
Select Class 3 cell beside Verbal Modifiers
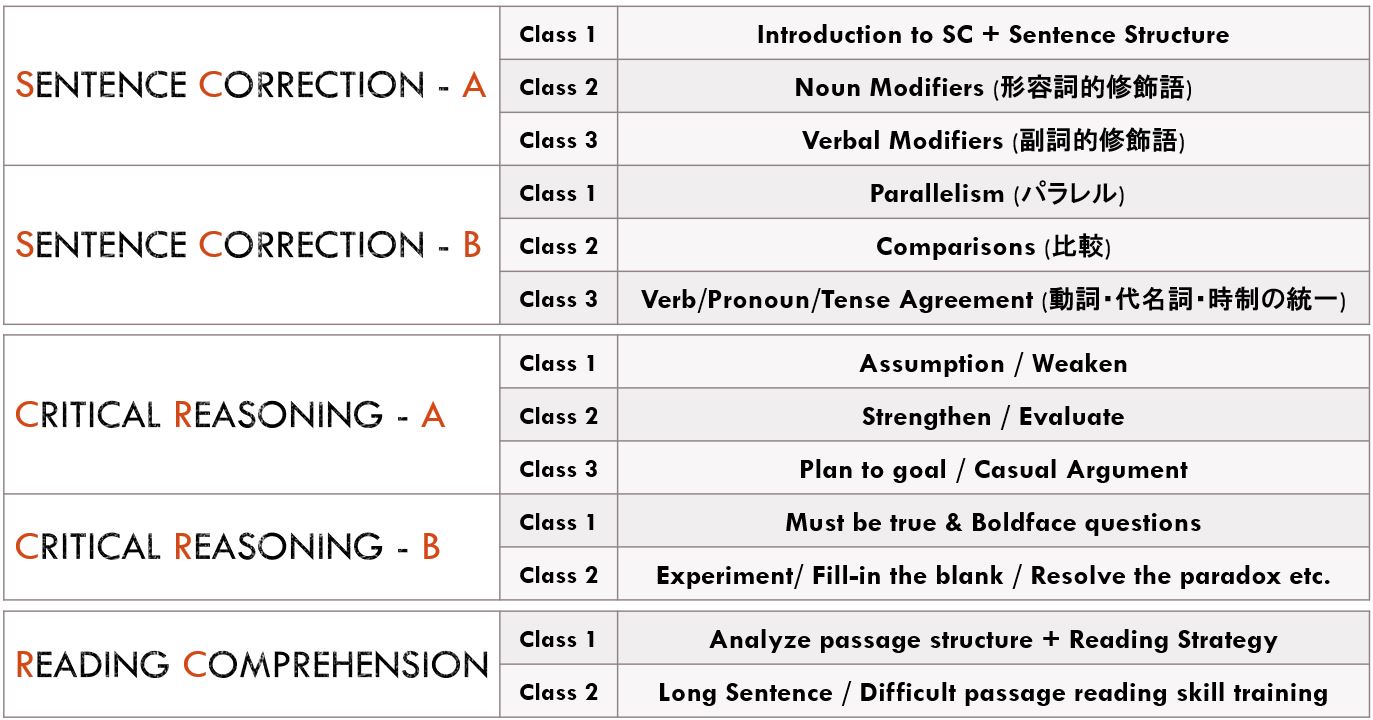pos(558,140)
